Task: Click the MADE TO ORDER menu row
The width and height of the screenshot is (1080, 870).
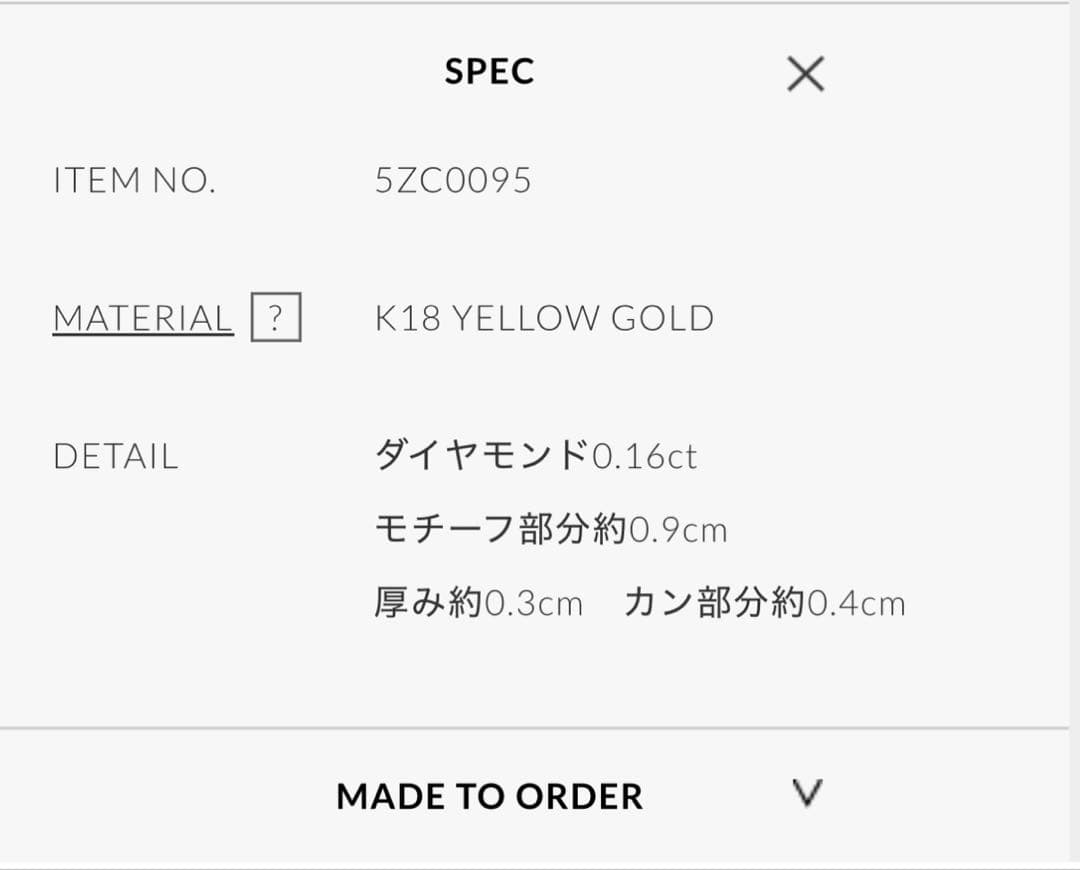Action: [490, 796]
